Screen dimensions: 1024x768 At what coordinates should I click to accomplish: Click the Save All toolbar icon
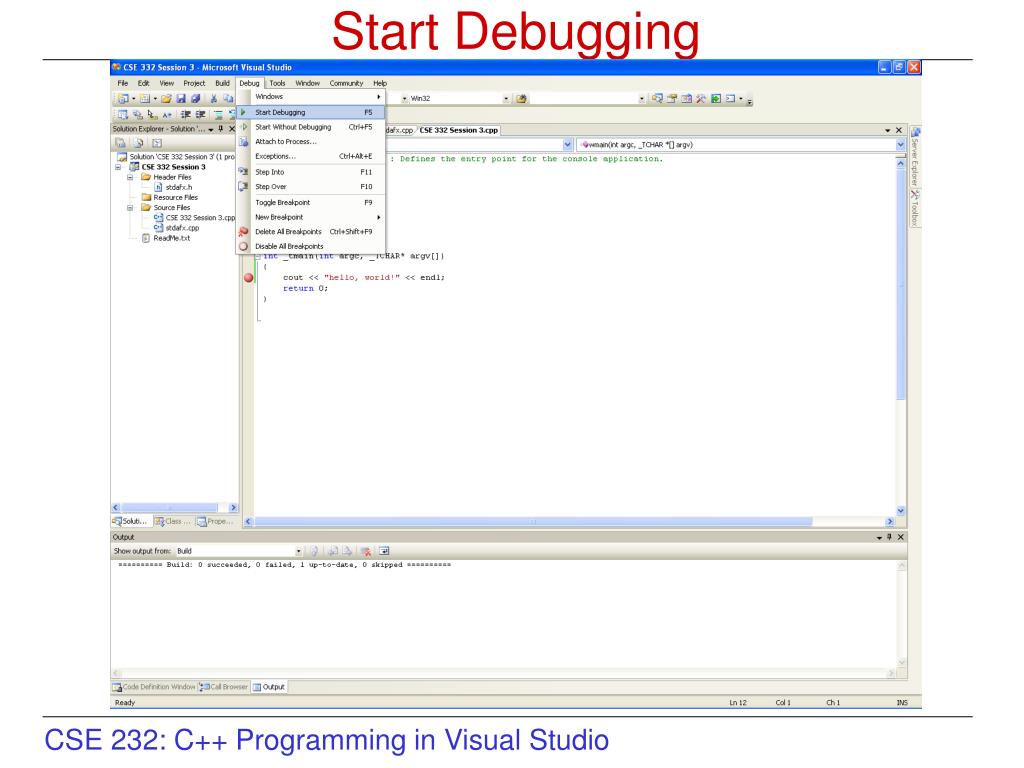click(195, 99)
